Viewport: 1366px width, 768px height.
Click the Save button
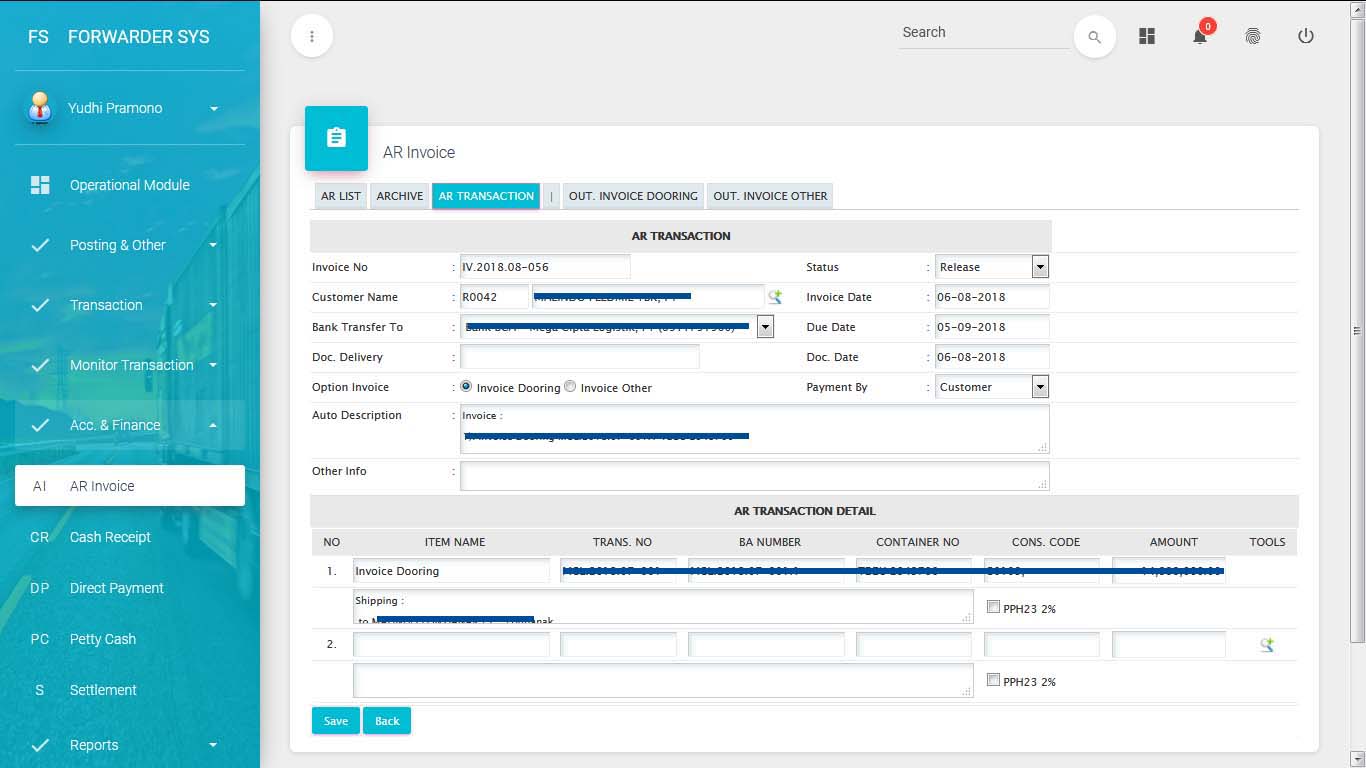[x=335, y=721]
